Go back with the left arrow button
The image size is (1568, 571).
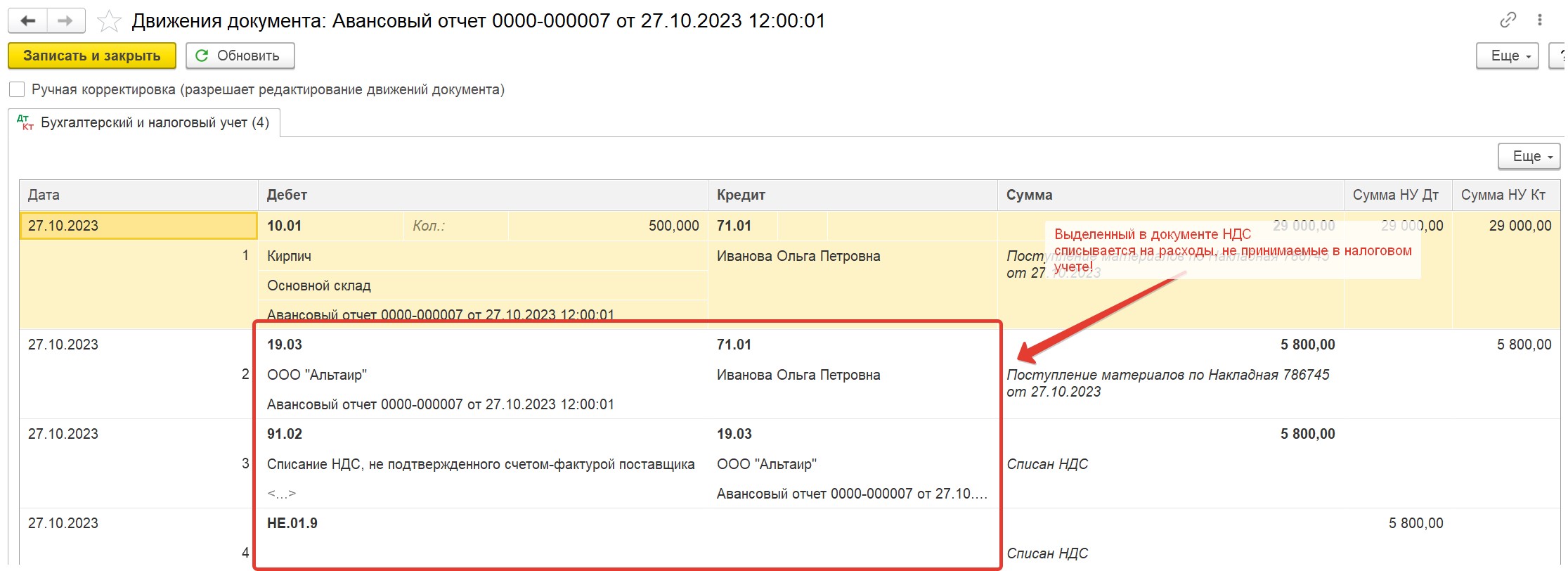tap(28, 21)
